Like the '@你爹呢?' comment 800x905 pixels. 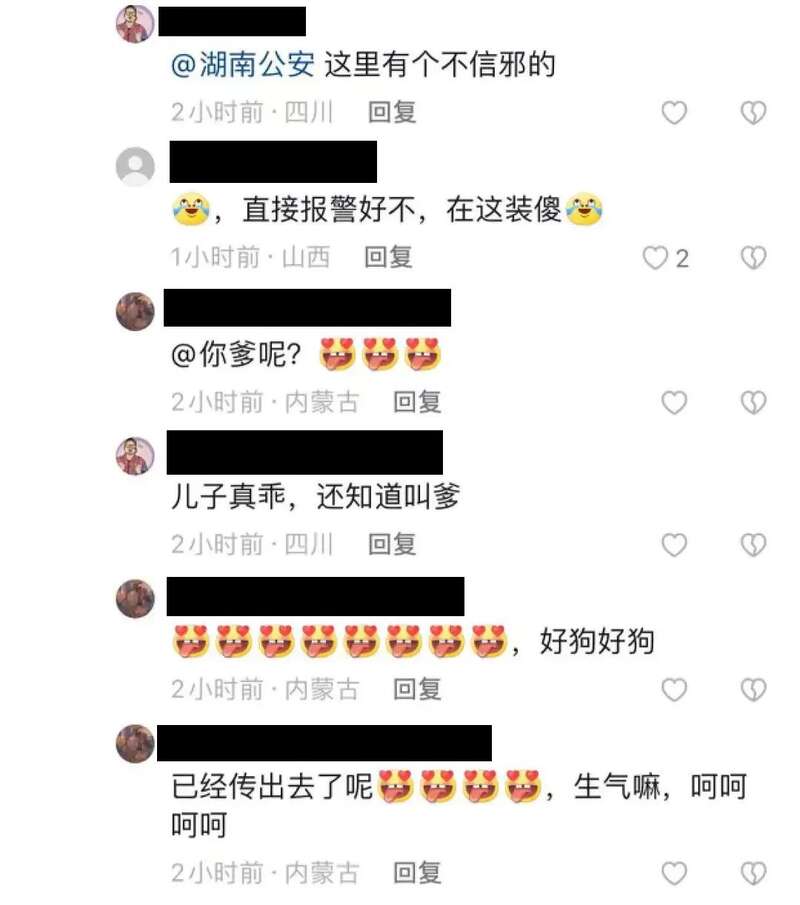(674, 403)
